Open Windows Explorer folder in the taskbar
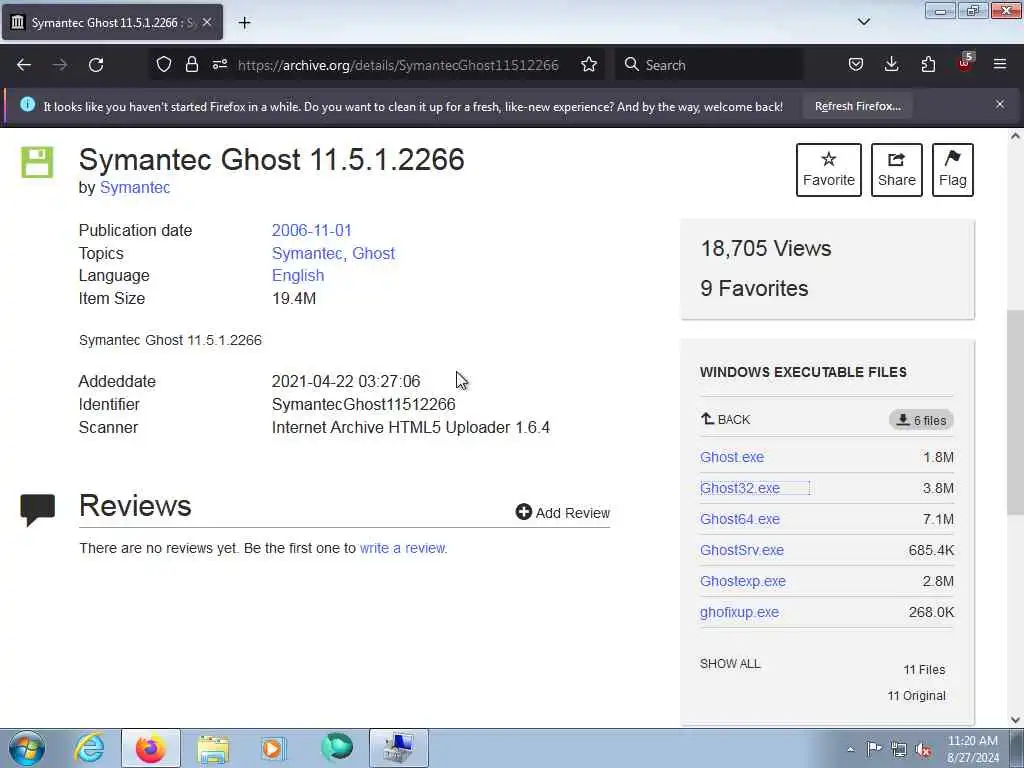The height and width of the screenshot is (768, 1024). (x=213, y=748)
